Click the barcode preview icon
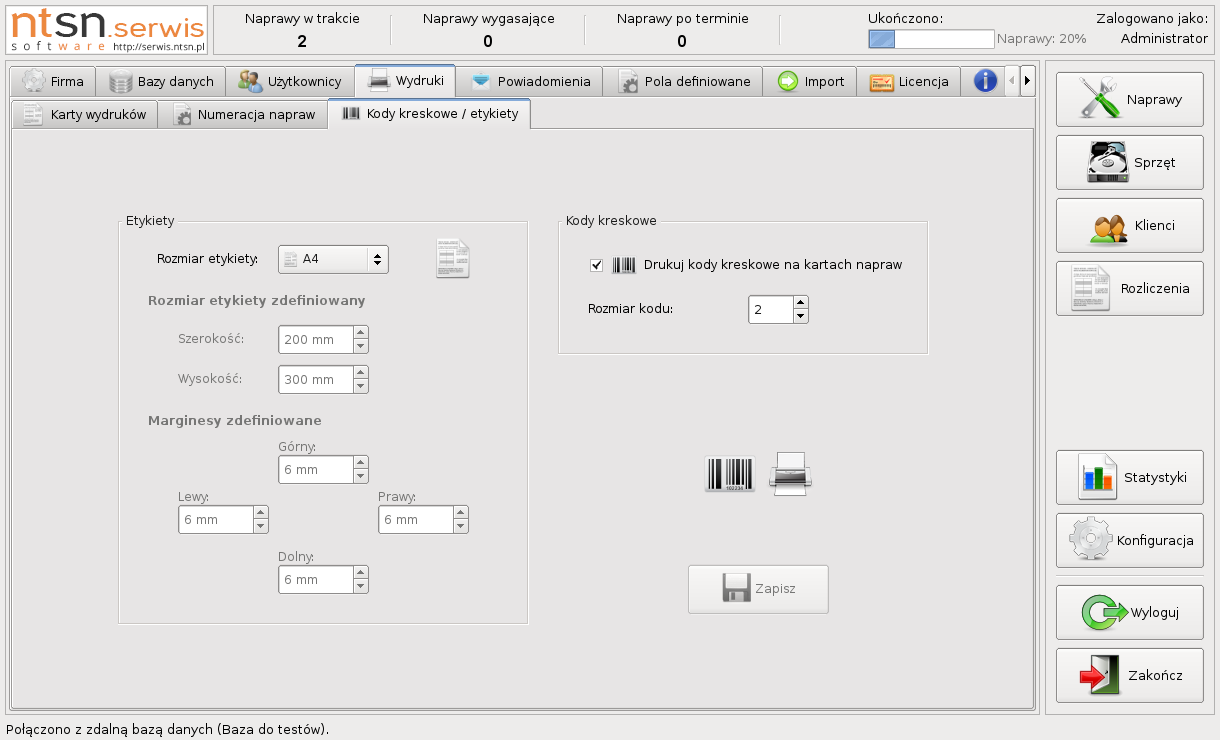The height and width of the screenshot is (740, 1220). coord(729,474)
